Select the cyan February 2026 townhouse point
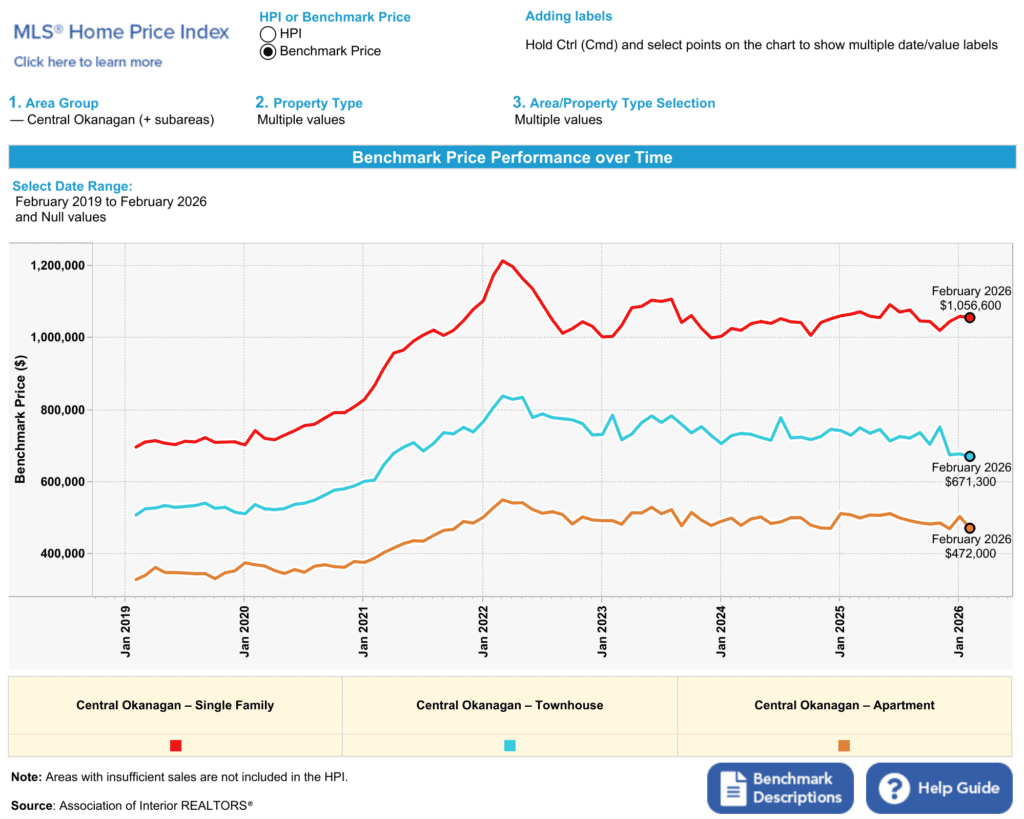This screenshot has height=819, width=1024. point(969,456)
